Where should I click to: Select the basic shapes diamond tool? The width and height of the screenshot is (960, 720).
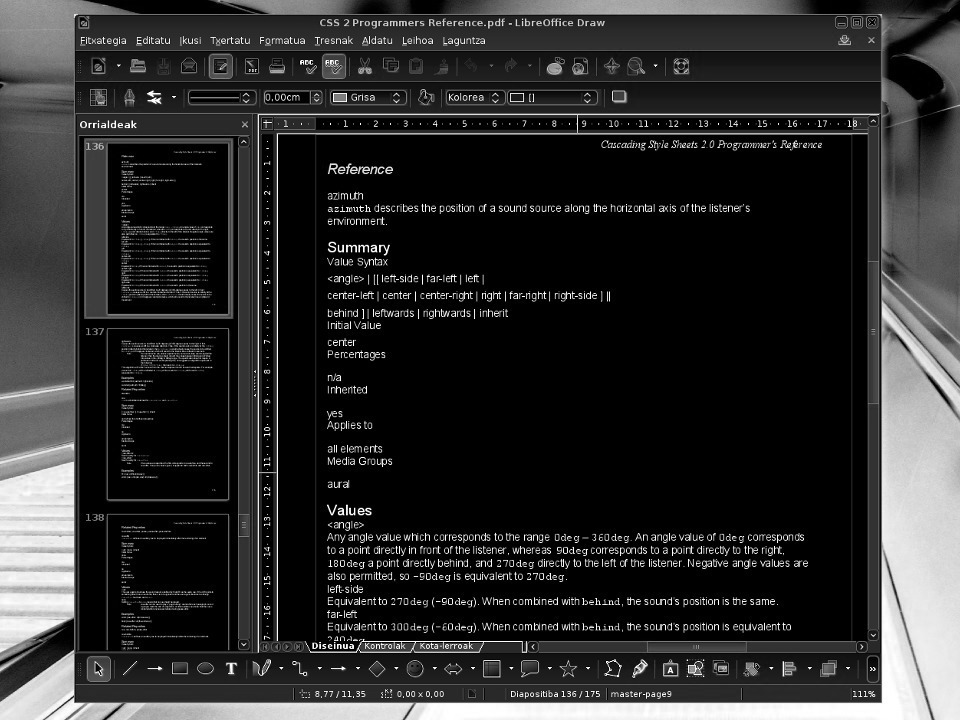(x=377, y=669)
